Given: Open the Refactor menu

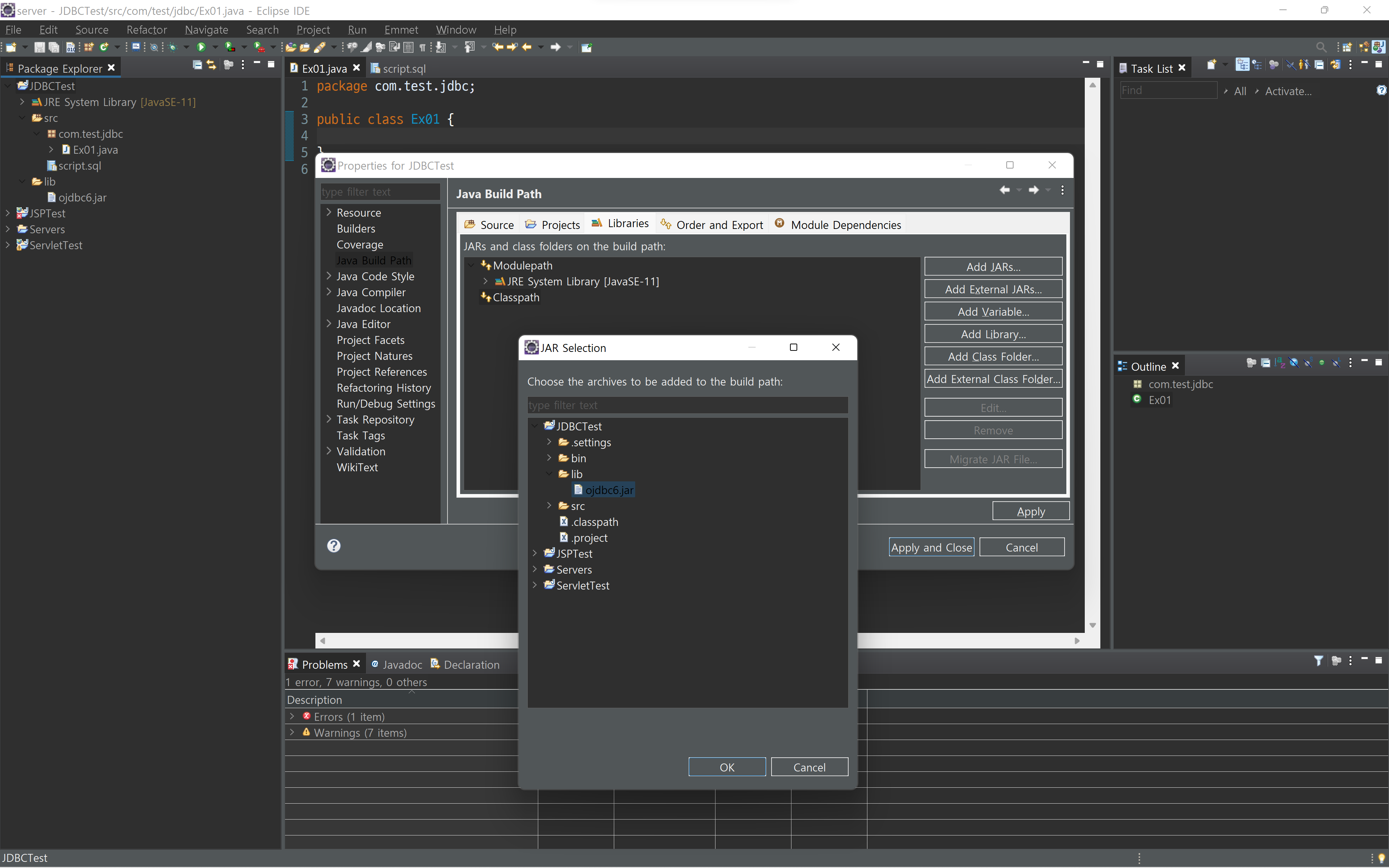Looking at the screenshot, I should (146, 29).
